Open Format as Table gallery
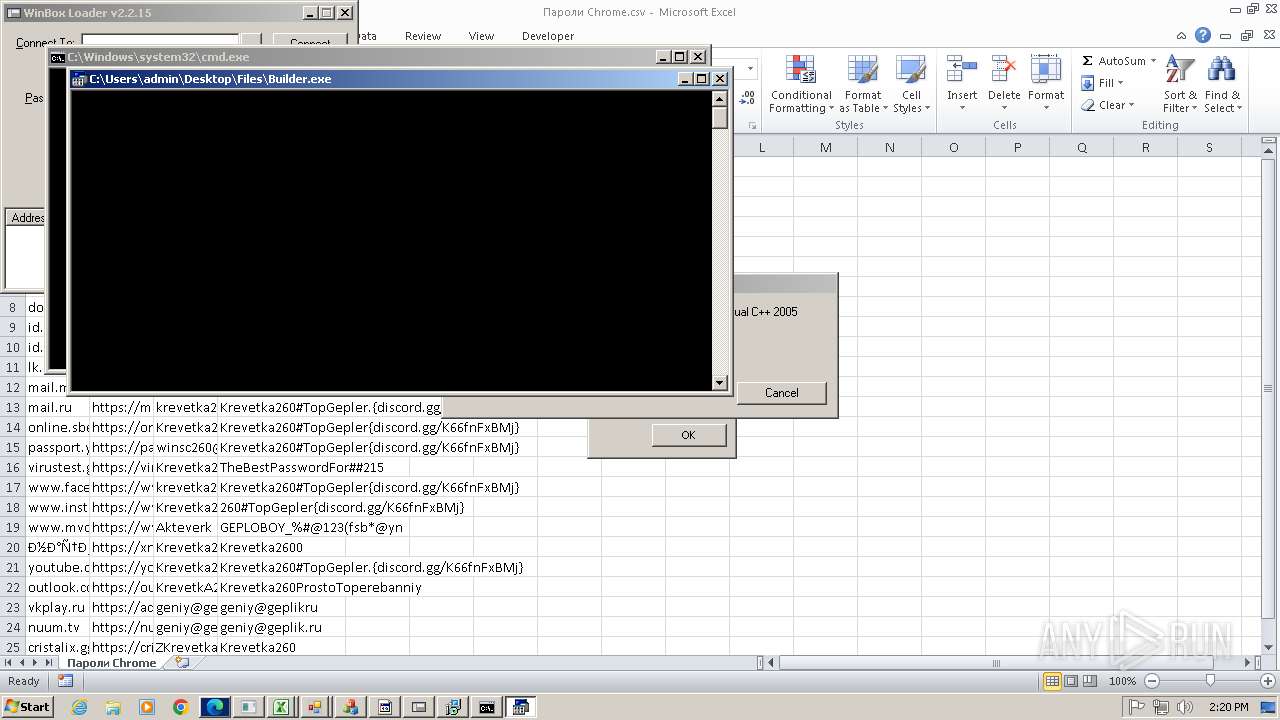Image resolution: width=1280 pixels, height=720 pixels. click(863, 84)
